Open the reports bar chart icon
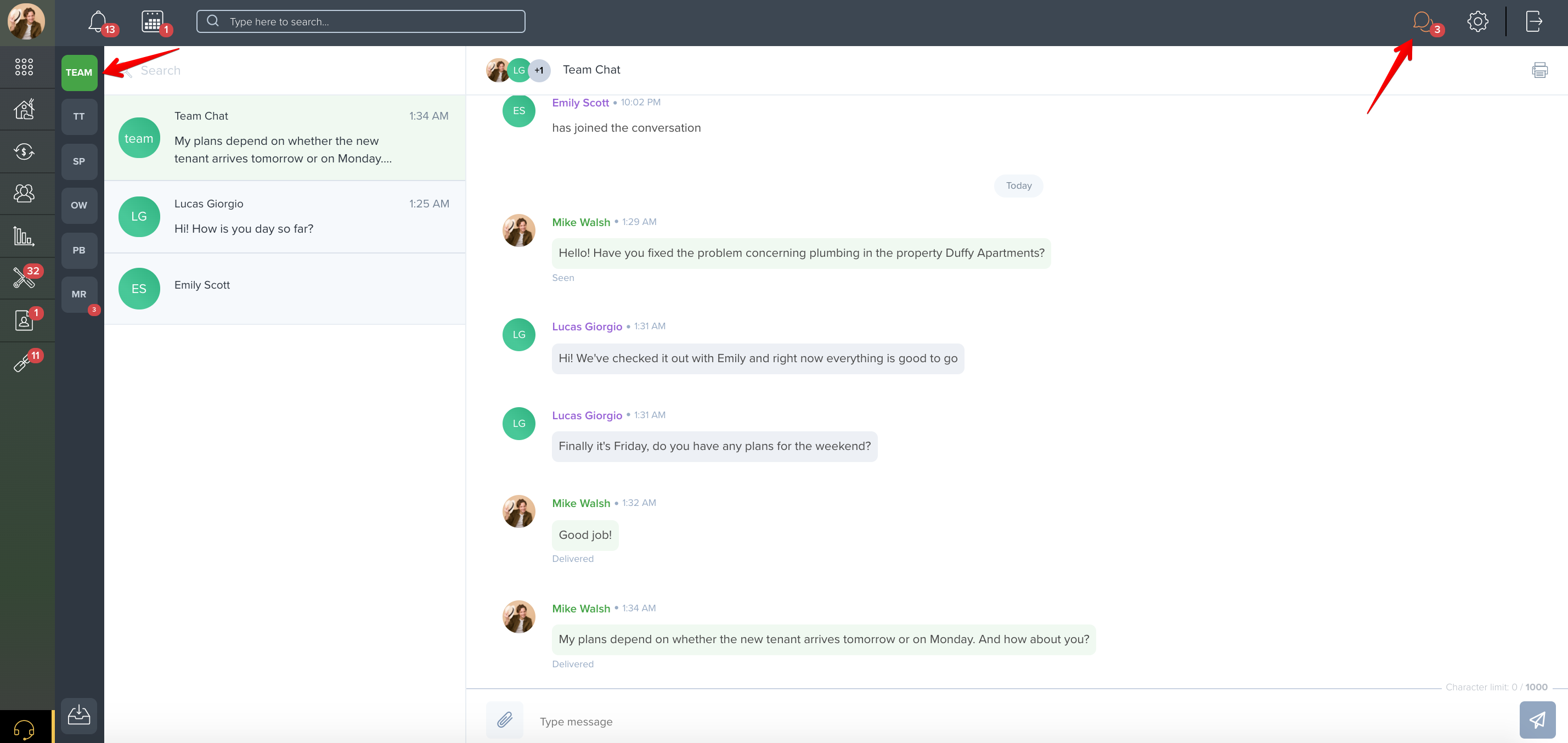This screenshot has width=1568, height=743. pos(24,236)
